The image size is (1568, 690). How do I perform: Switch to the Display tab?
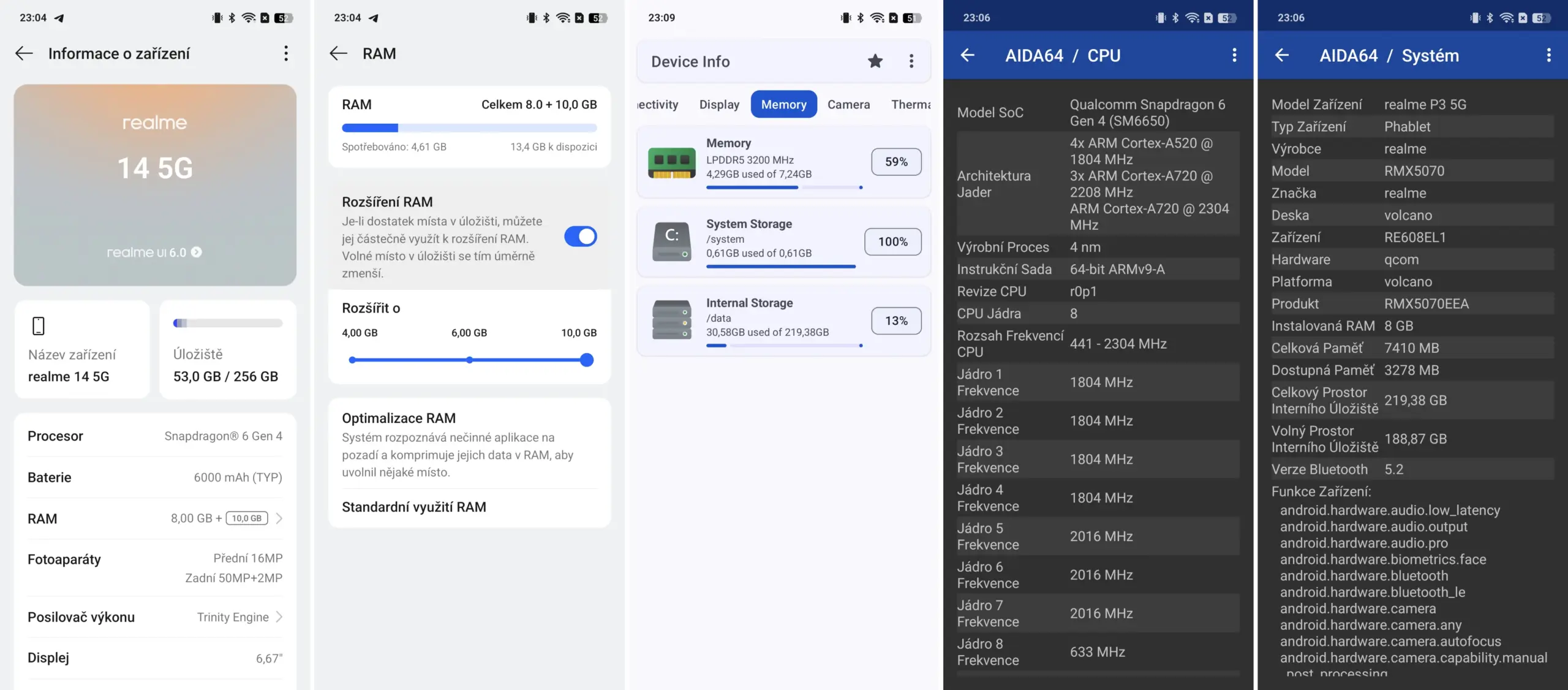click(x=719, y=105)
